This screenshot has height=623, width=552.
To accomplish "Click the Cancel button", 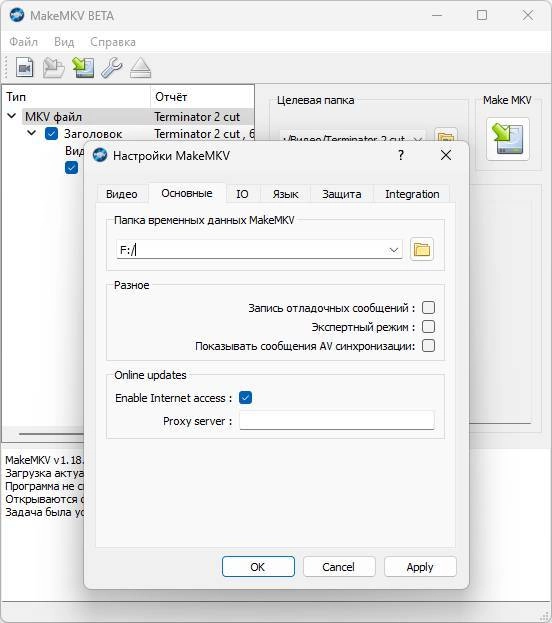I will click(x=339, y=567).
